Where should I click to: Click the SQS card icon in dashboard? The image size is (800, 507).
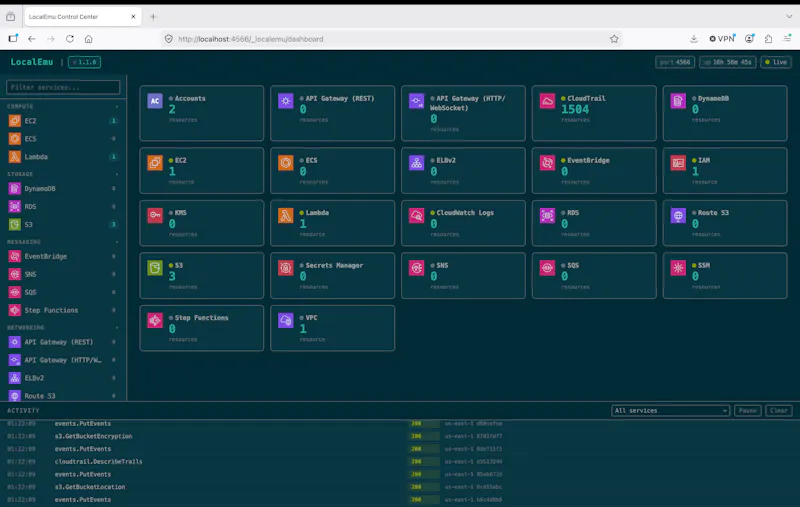(x=547, y=268)
